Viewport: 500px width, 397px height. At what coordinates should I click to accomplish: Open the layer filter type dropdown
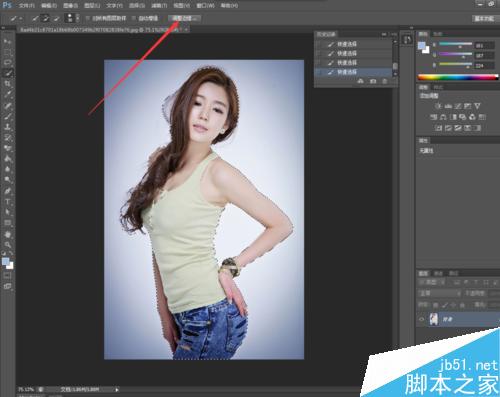click(x=432, y=282)
